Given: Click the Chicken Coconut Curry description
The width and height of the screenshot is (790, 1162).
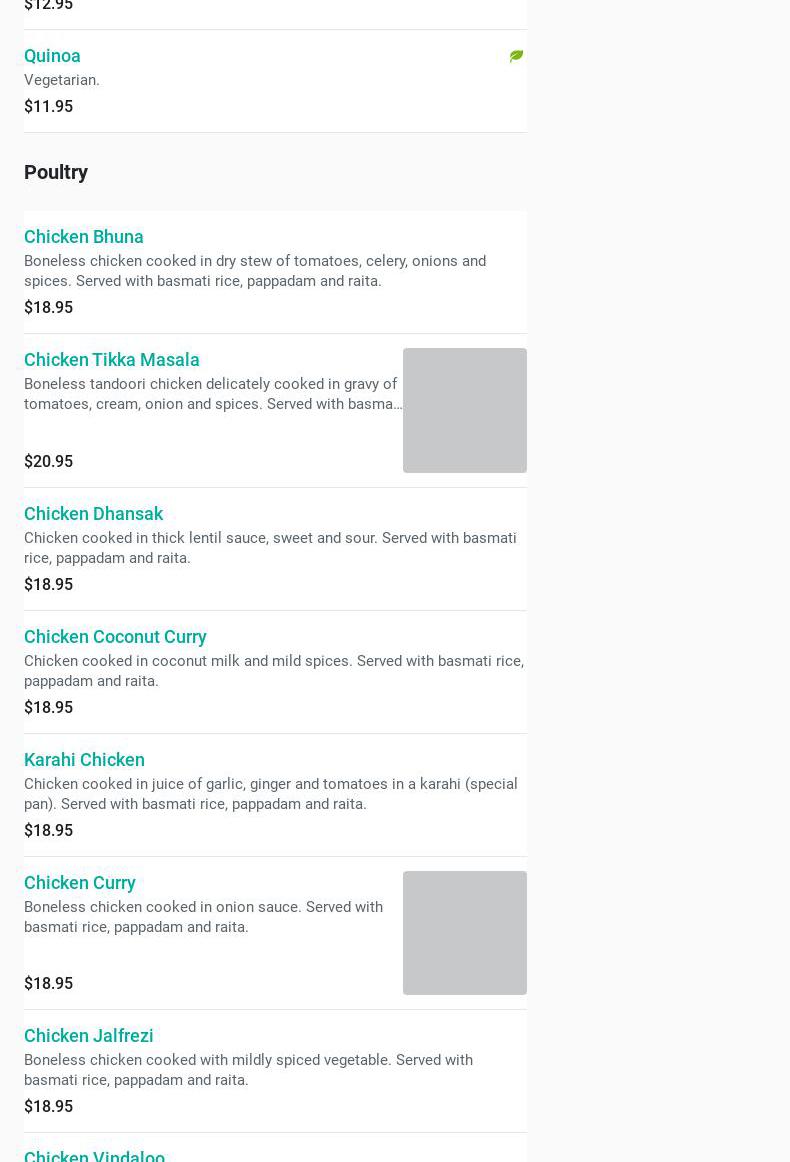Looking at the screenshot, I should click(x=273, y=671).
